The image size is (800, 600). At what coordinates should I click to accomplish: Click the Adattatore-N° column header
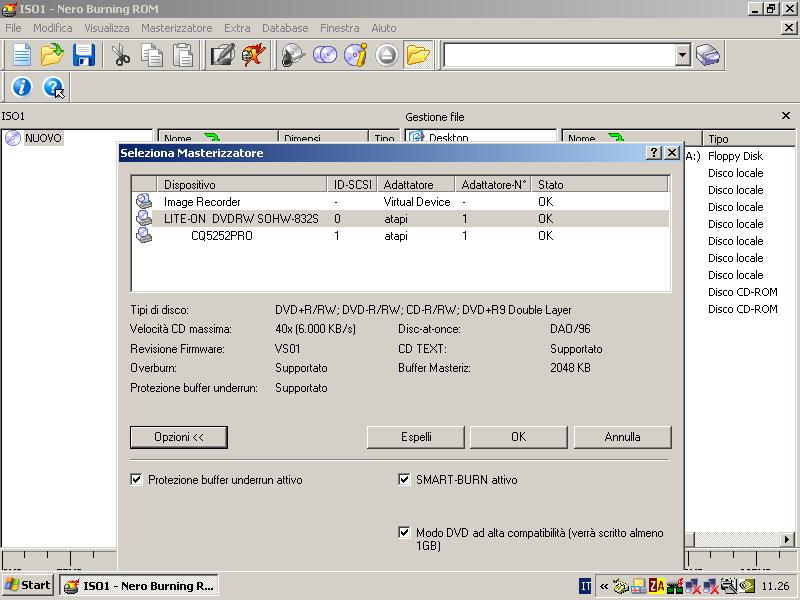[x=493, y=184]
